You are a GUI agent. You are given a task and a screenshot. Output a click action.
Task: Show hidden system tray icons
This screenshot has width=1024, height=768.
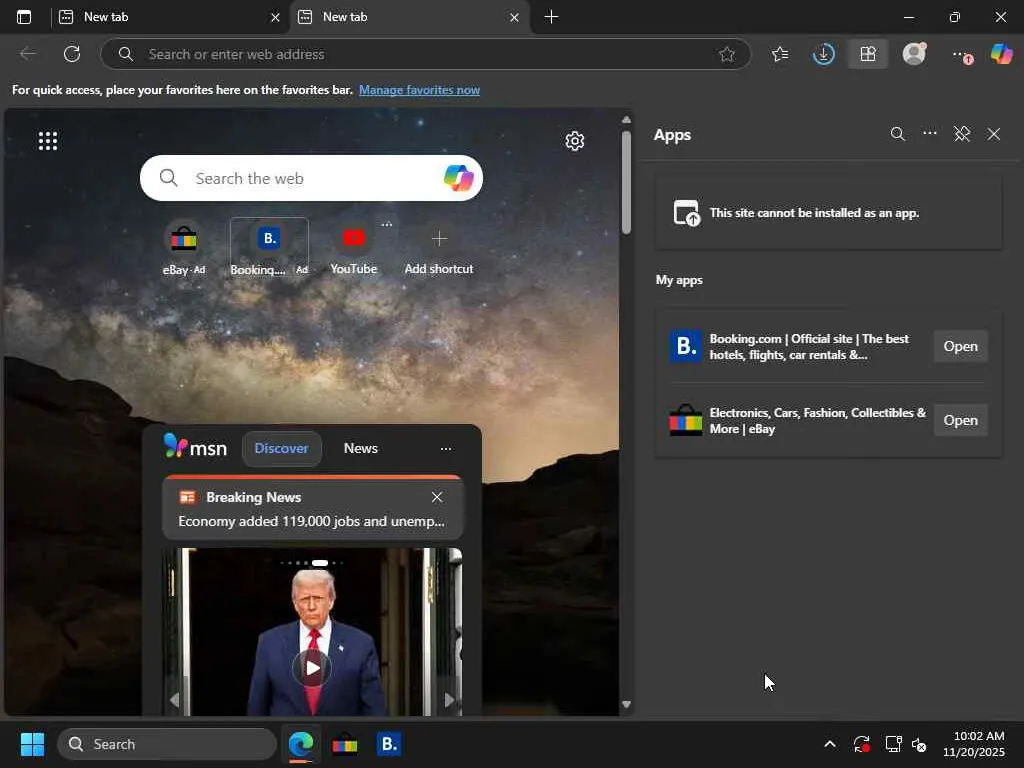829,744
